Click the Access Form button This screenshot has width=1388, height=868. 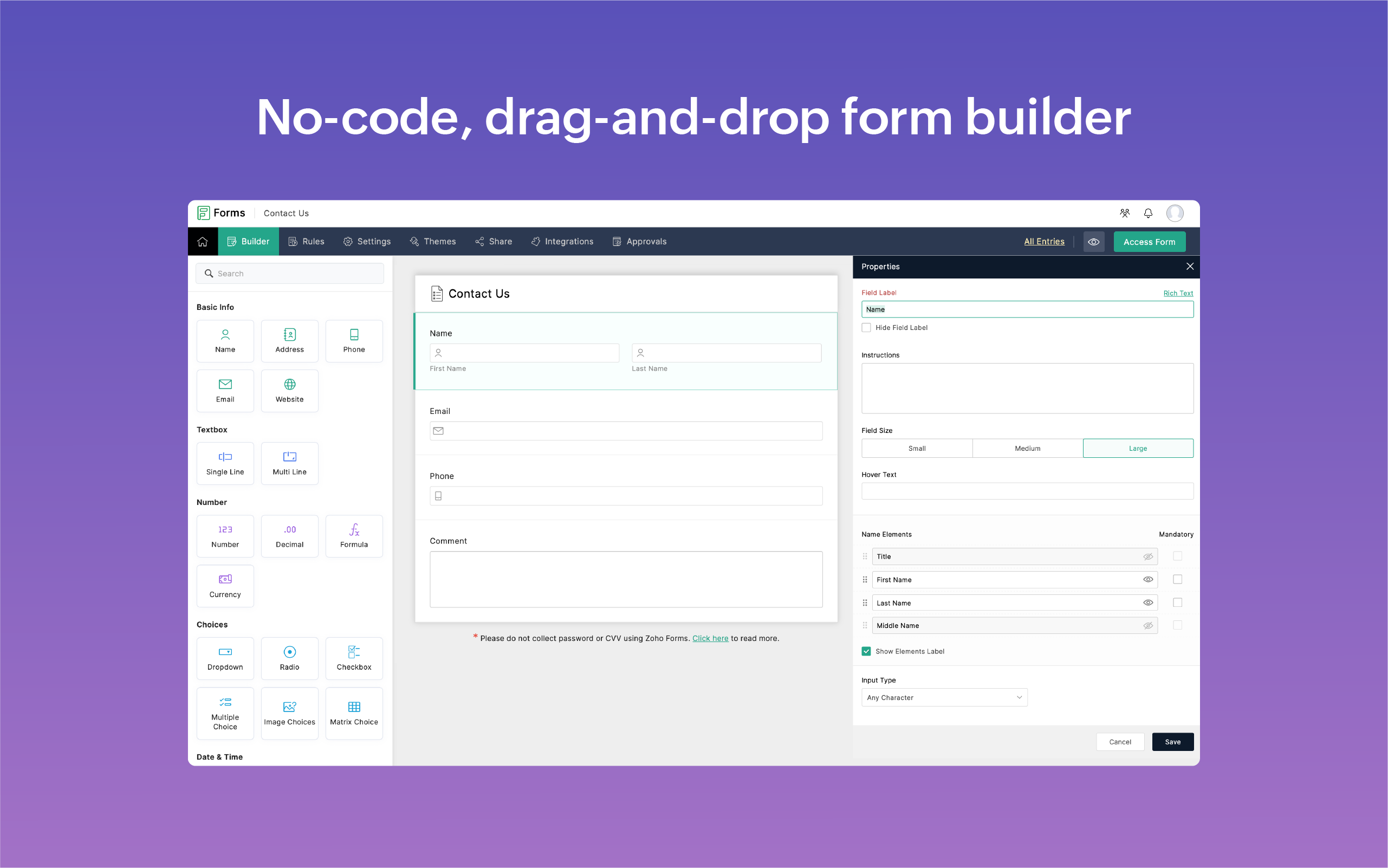click(1149, 242)
